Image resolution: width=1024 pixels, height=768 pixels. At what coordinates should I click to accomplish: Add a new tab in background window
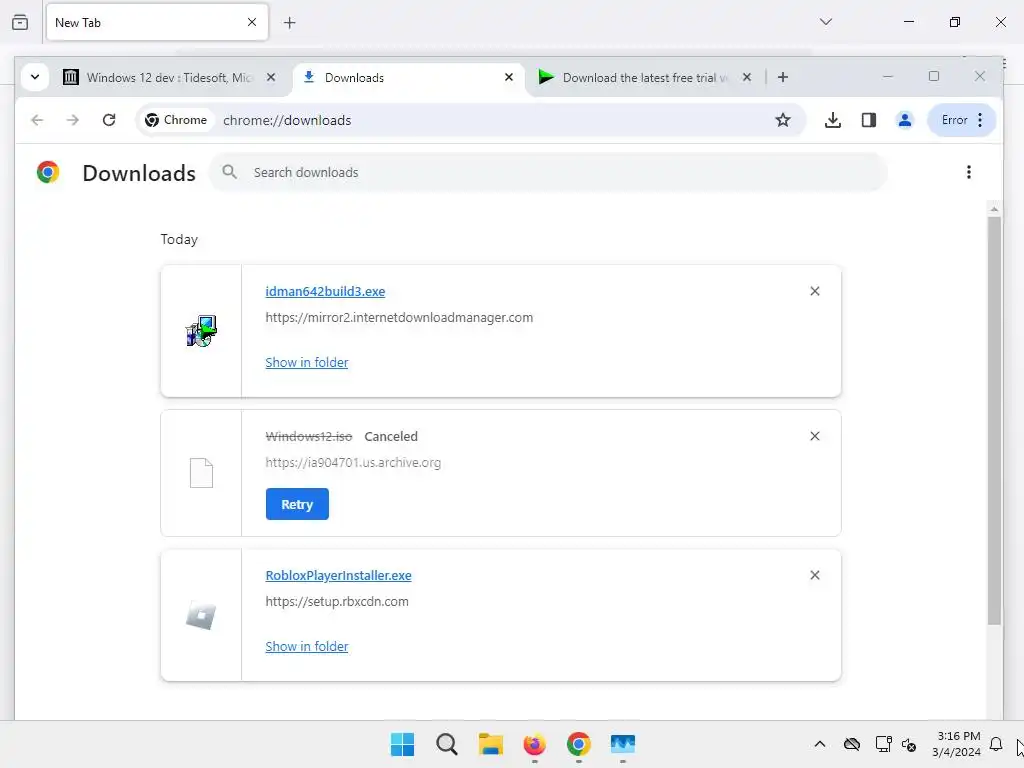pyautogui.click(x=289, y=23)
